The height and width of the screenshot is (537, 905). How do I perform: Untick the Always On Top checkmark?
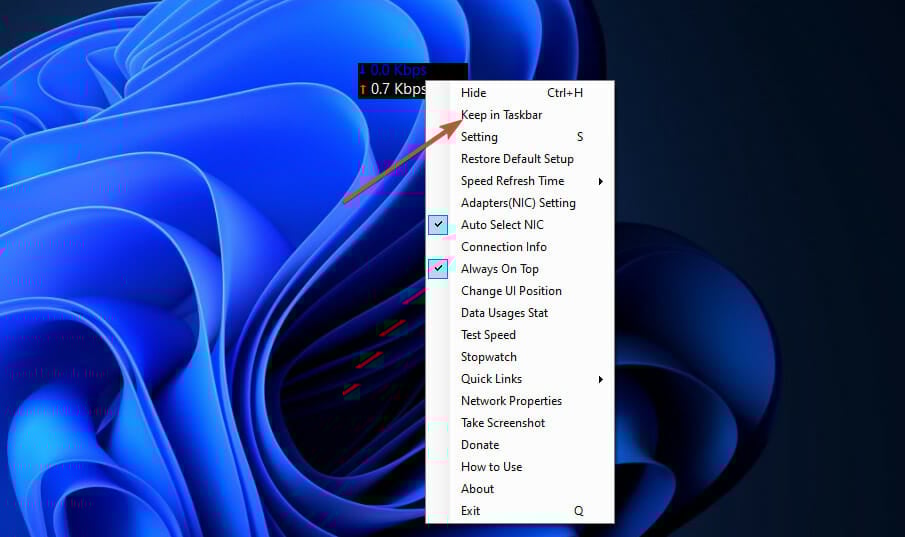[x=438, y=268]
